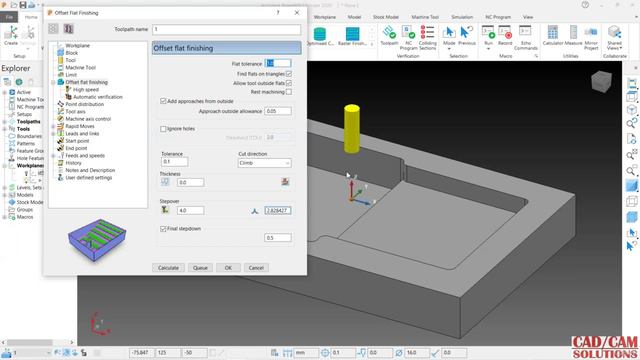Expand Offset flat finishing tree node
Screen dimensions: 640x360
pyautogui.click(x=53, y=82)
